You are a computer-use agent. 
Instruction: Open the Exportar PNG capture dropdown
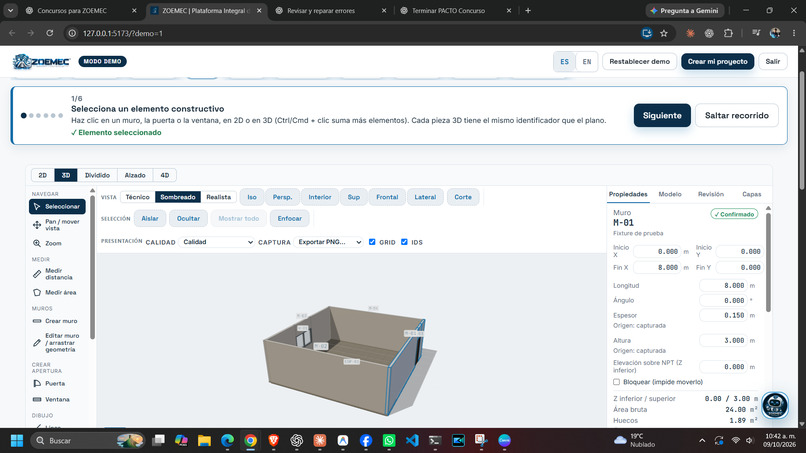tap(328, 242)
